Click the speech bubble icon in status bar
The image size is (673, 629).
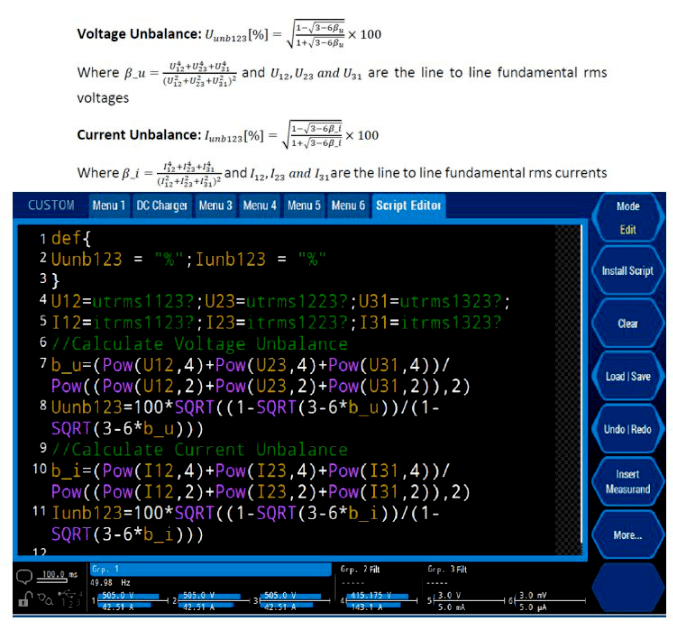pyautogui.click(x=20, y=576)
